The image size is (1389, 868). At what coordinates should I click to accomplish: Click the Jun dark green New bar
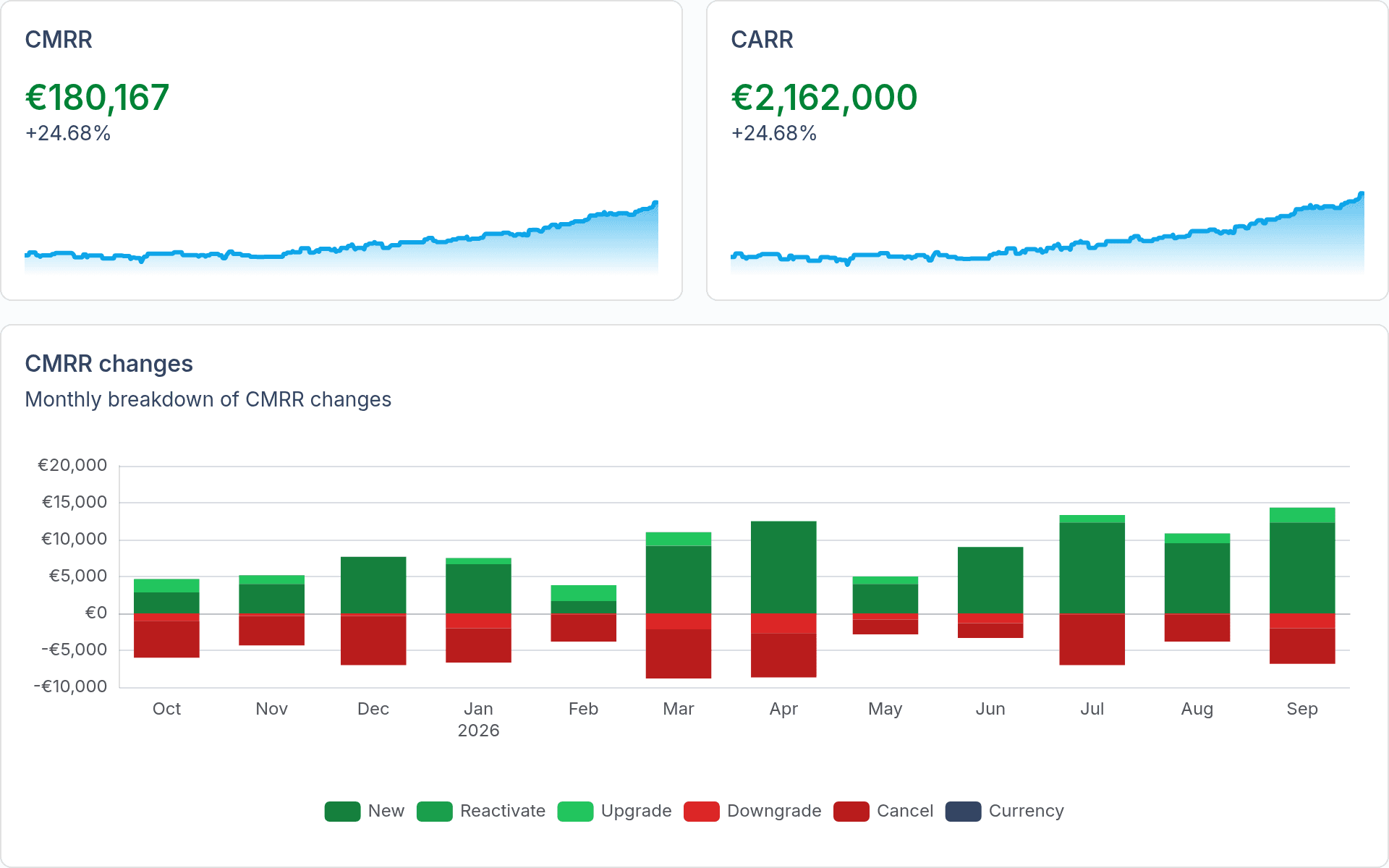click(x=990, y=580)
